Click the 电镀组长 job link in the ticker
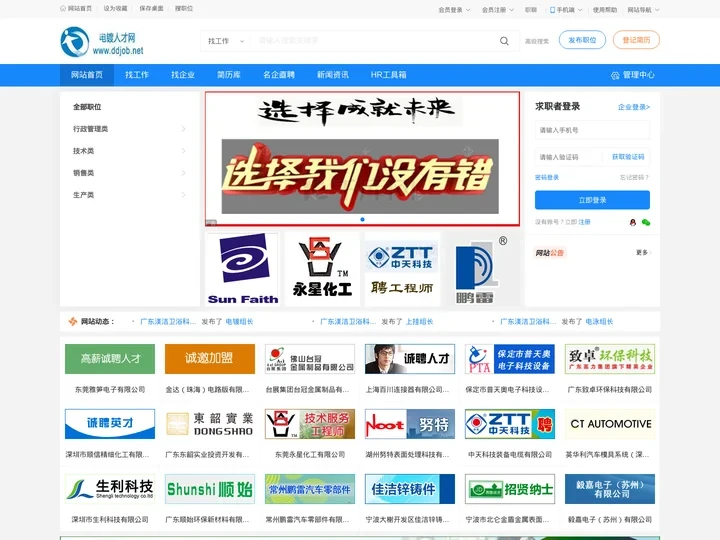Screen dimensions: 720x540 tap(239, 321)
